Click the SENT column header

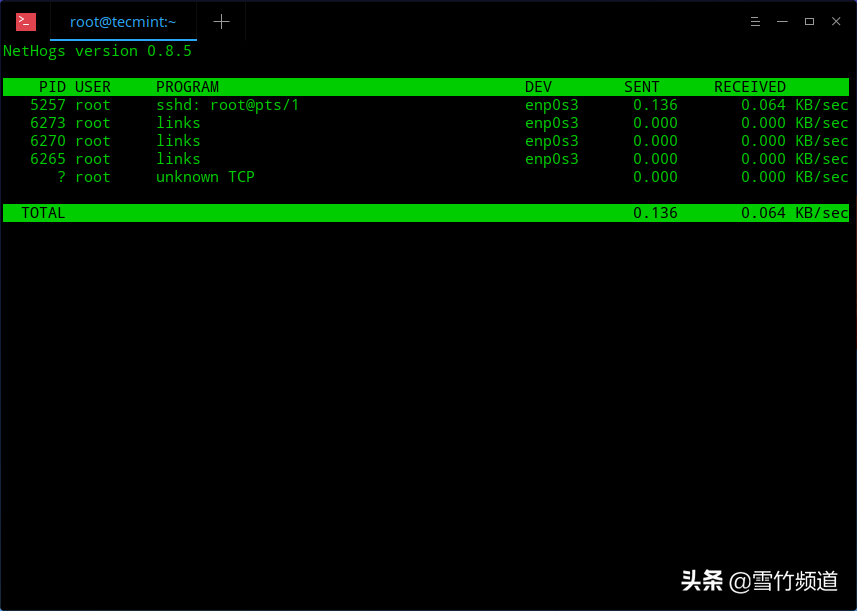click(642, 87)
